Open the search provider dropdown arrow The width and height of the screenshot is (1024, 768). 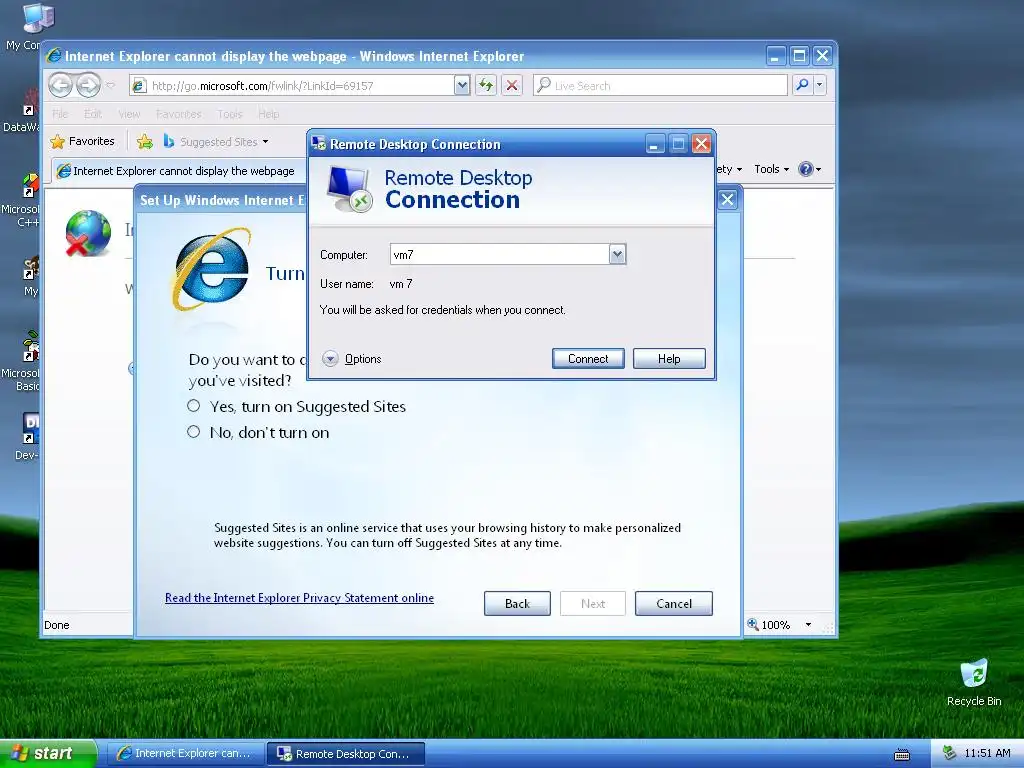point(820,85)
